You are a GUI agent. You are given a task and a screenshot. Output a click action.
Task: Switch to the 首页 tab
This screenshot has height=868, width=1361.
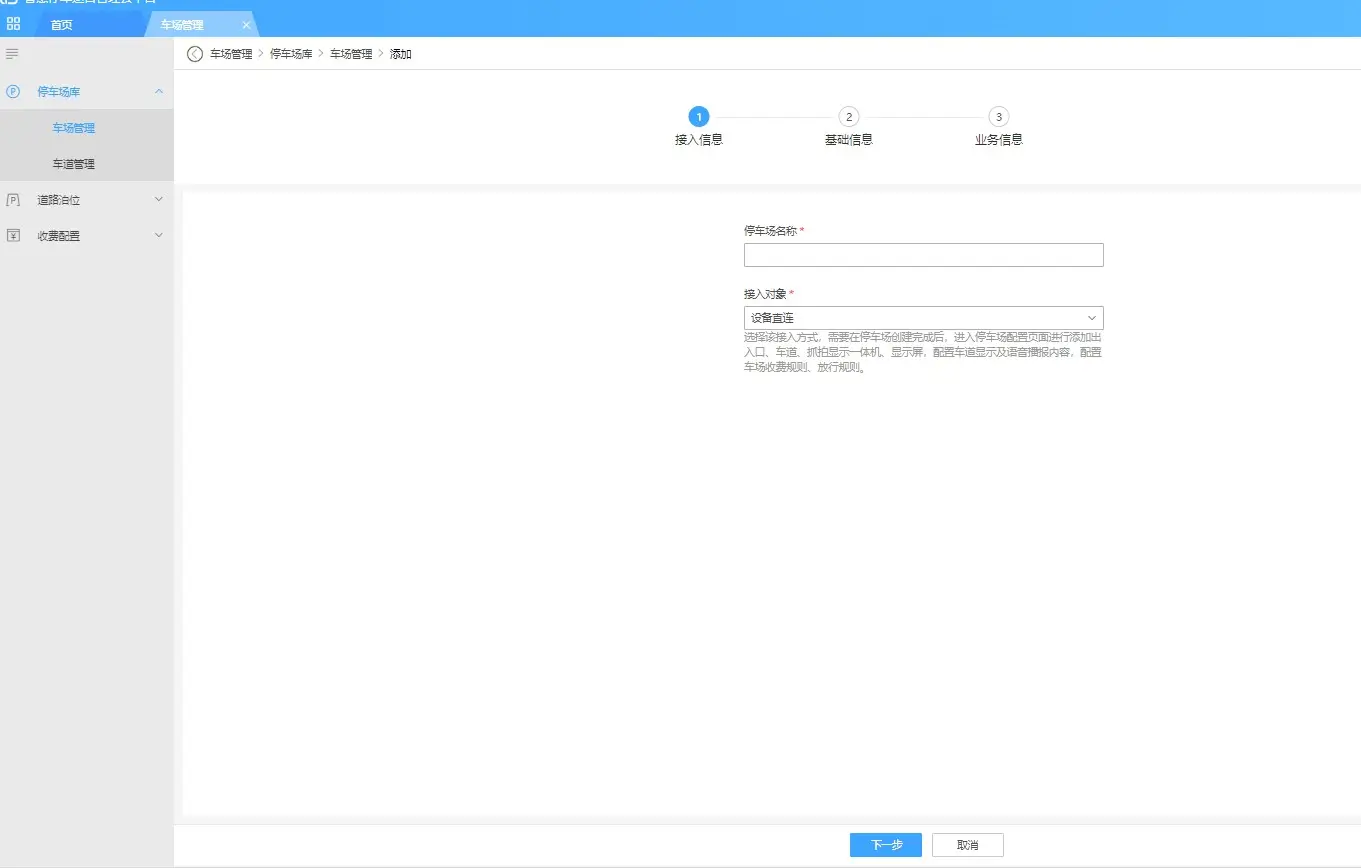[62, 25]
